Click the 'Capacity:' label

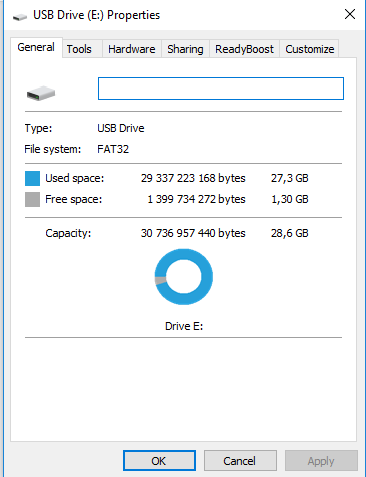pos(68,233)
